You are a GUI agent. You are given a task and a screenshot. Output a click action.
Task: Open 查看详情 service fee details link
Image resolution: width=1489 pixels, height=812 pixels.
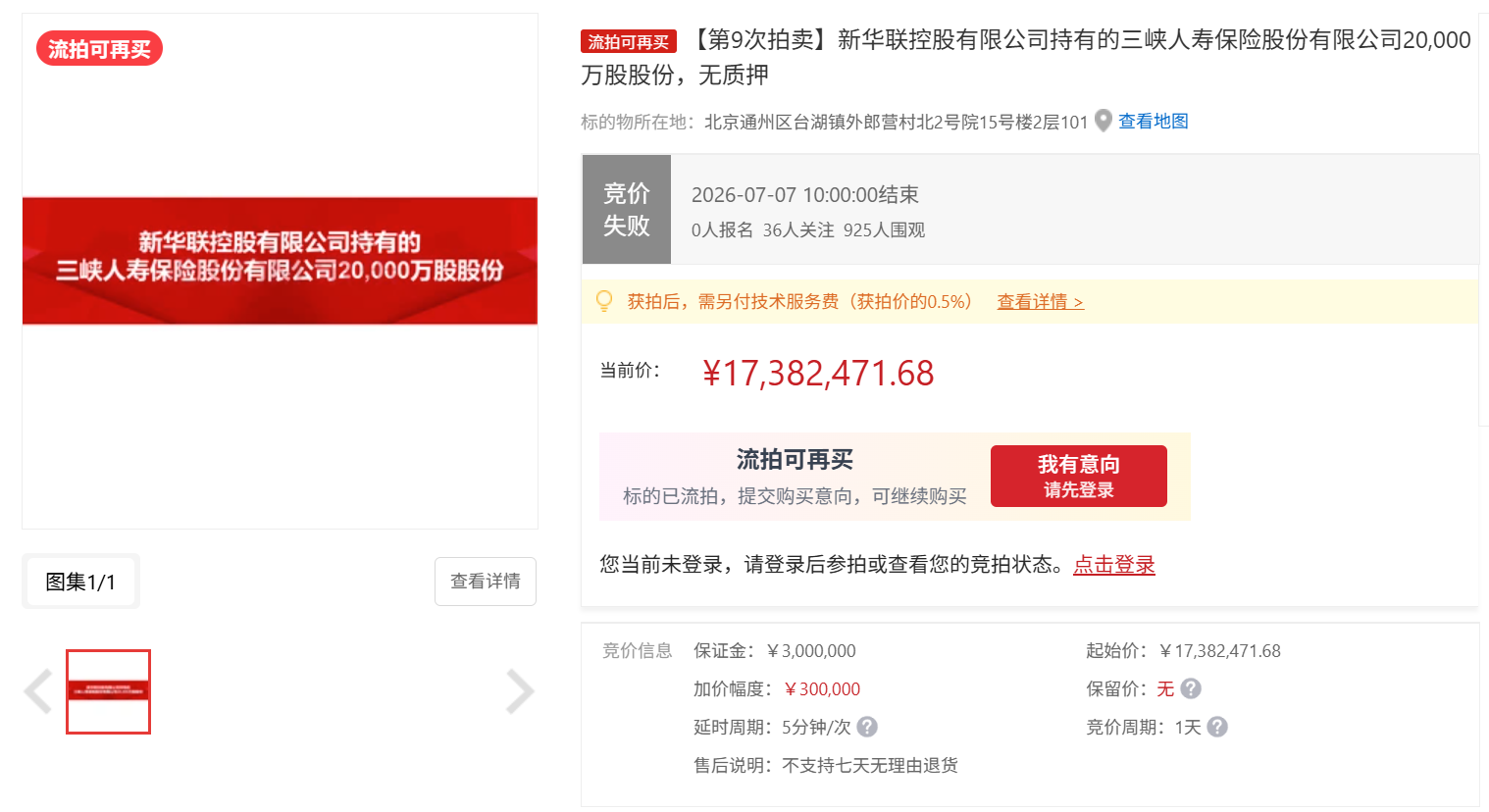(1040, 301)
